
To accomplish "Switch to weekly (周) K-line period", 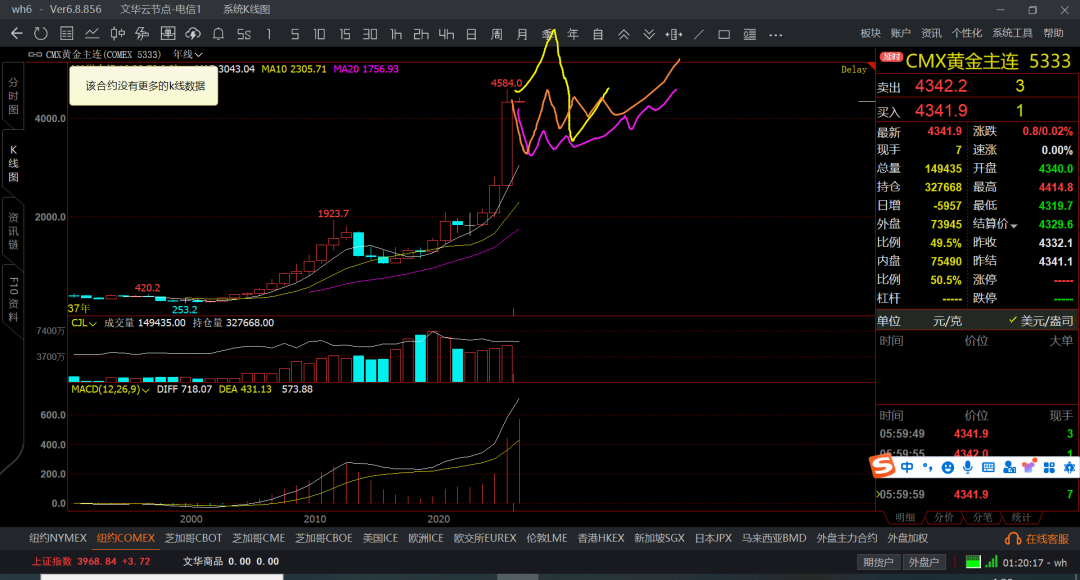I will pyautogui.click(x=497, y=34).
